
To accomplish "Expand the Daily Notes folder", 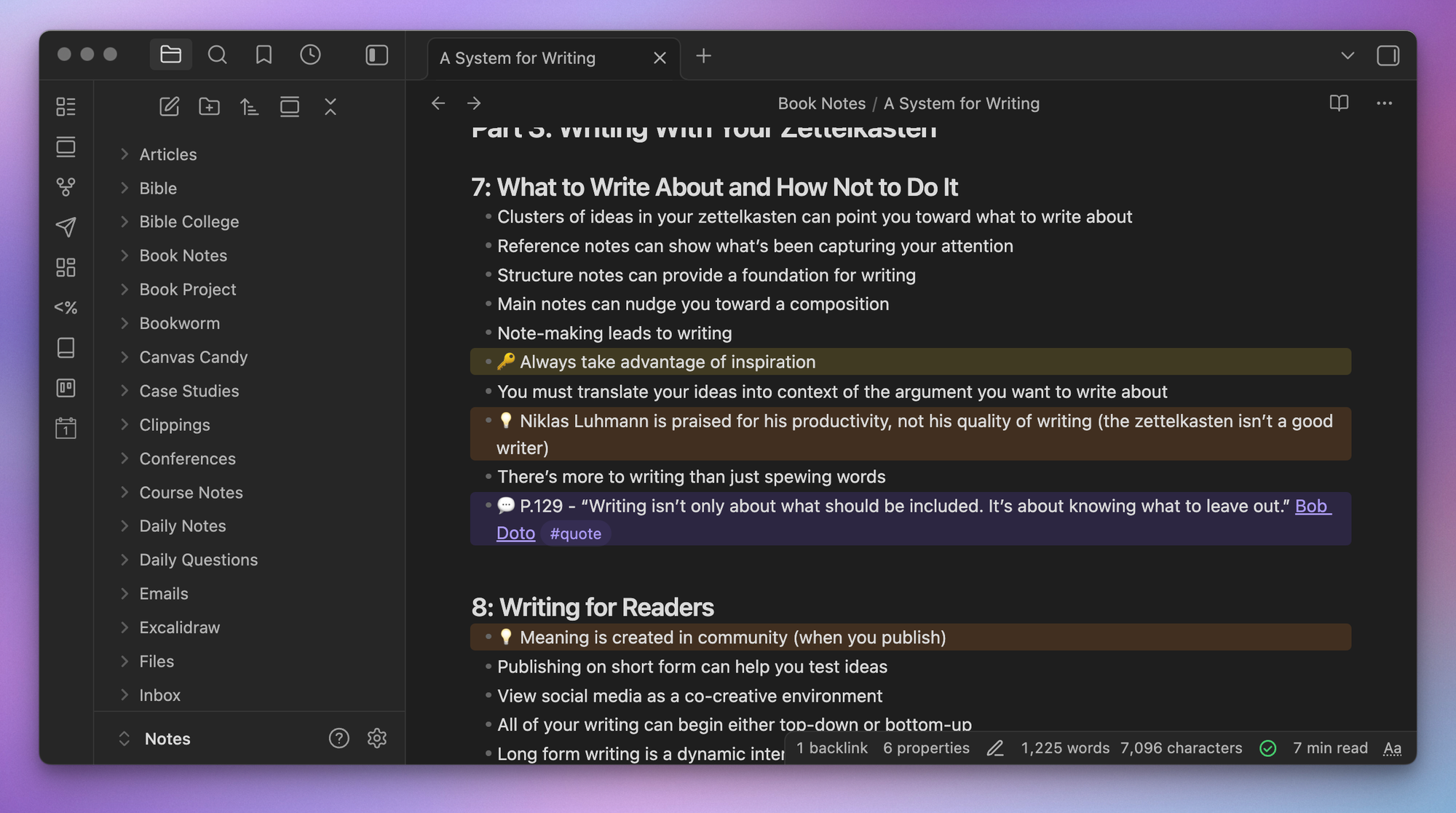I will click(182, 526).
